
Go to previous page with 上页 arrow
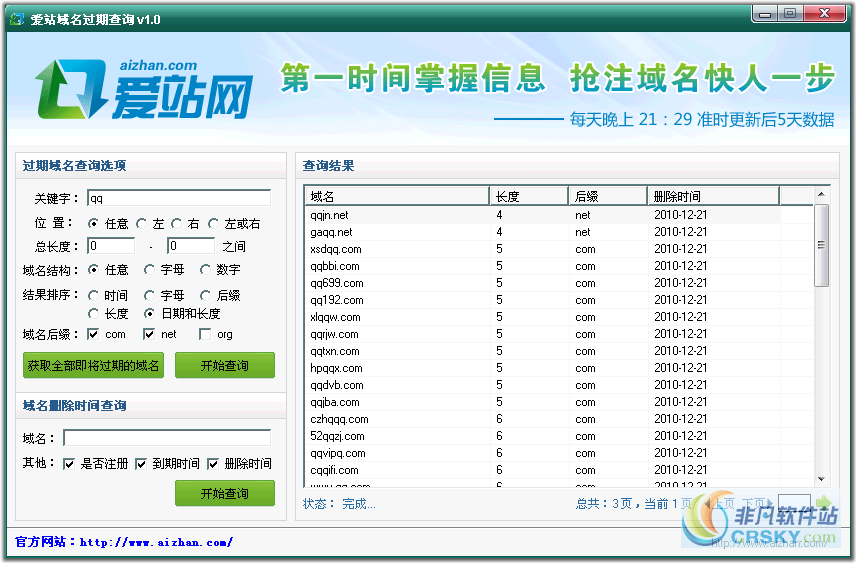pyautogui.click(x=719, y=503)
